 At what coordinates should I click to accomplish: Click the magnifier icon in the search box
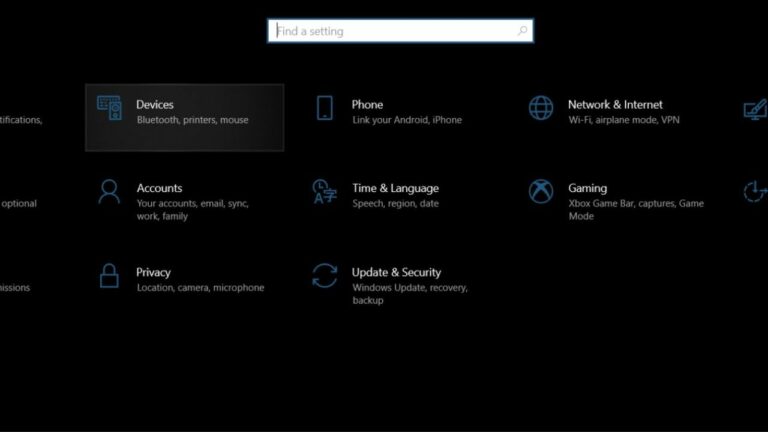click(521, 31)
